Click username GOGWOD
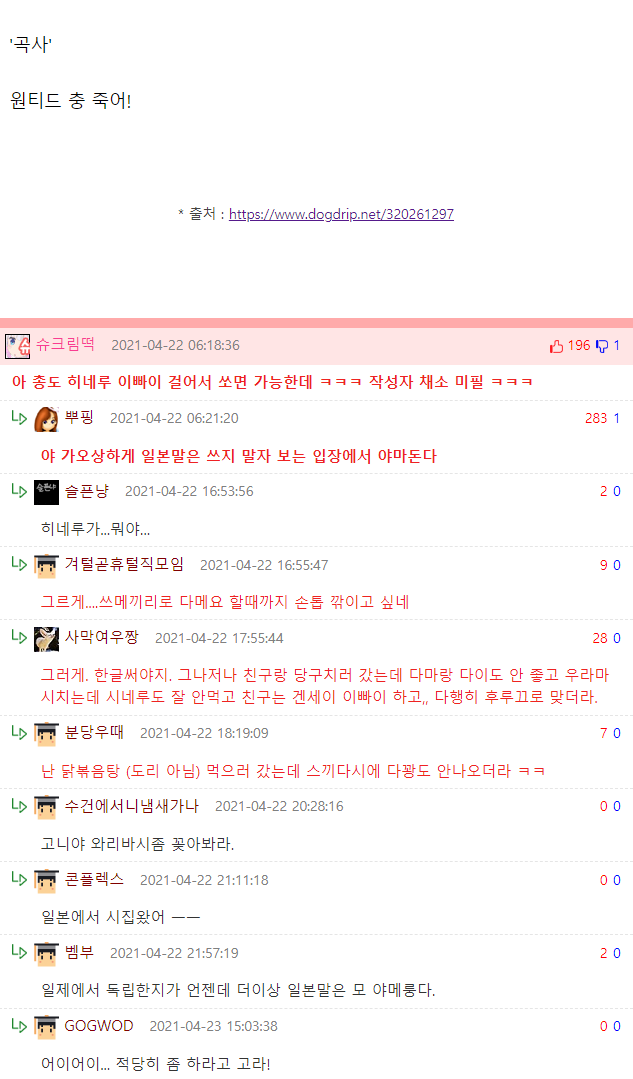Screen dimensions: 633x1079 click(x=99, y=1025)
